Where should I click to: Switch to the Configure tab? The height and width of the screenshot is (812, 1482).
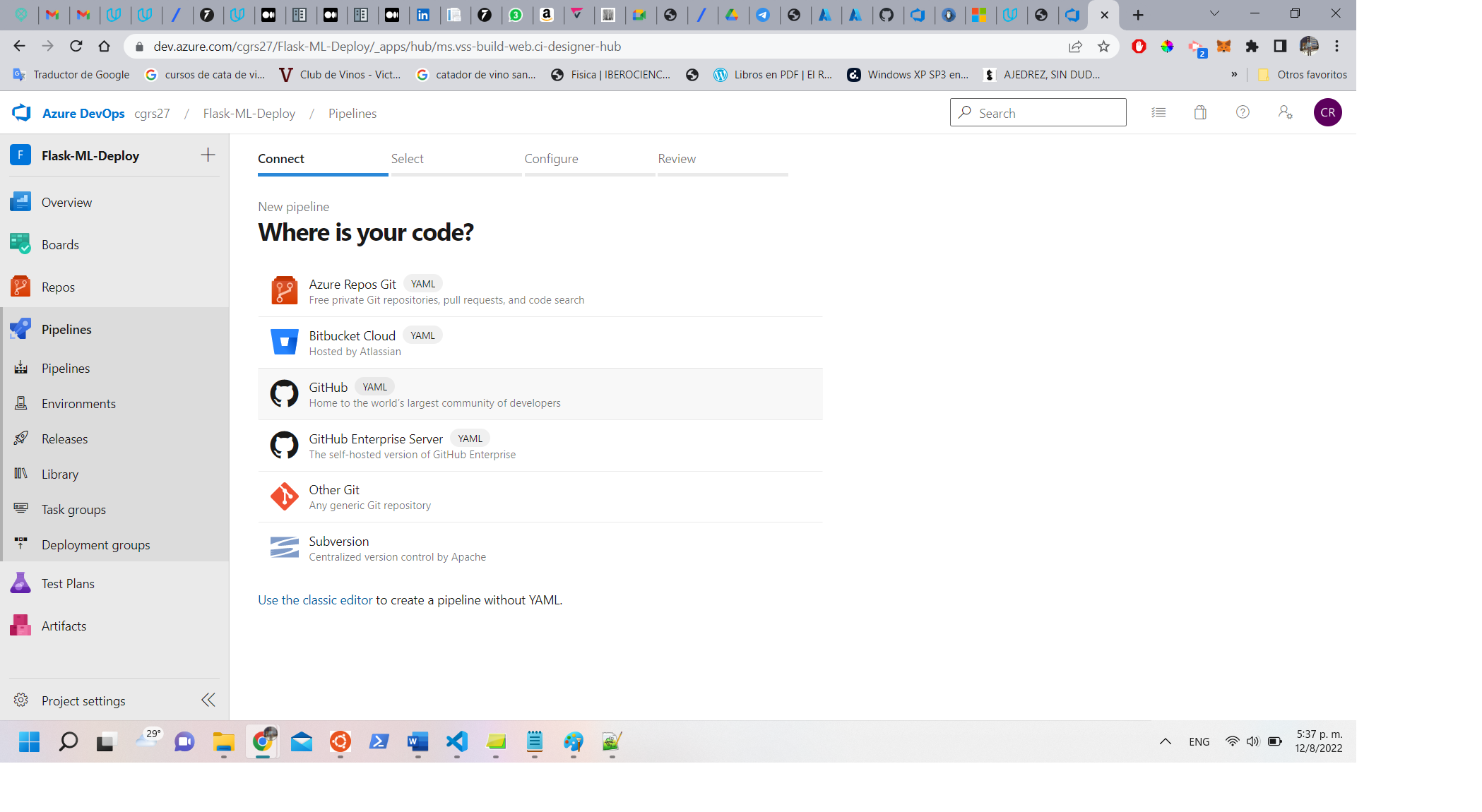[551, 158]
